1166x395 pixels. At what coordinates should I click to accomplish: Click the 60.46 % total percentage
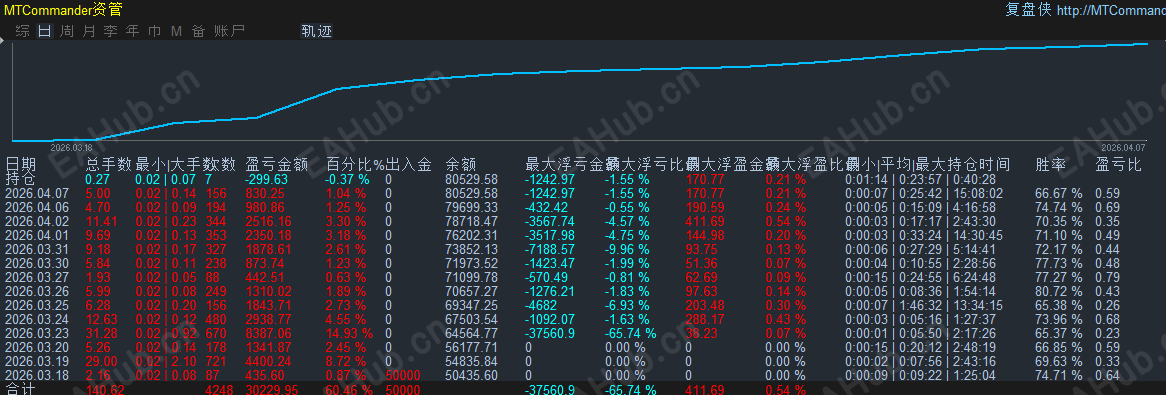click(350, 389)
